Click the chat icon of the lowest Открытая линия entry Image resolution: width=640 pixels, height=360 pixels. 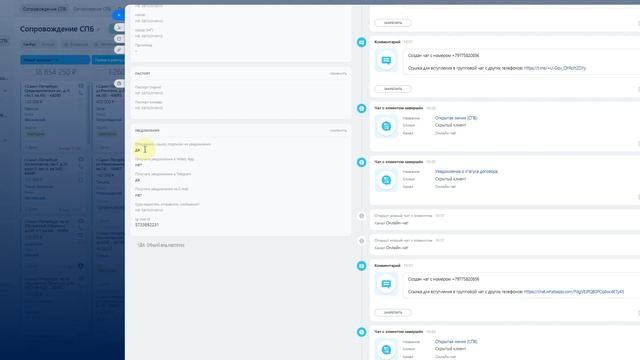point(386,350)
